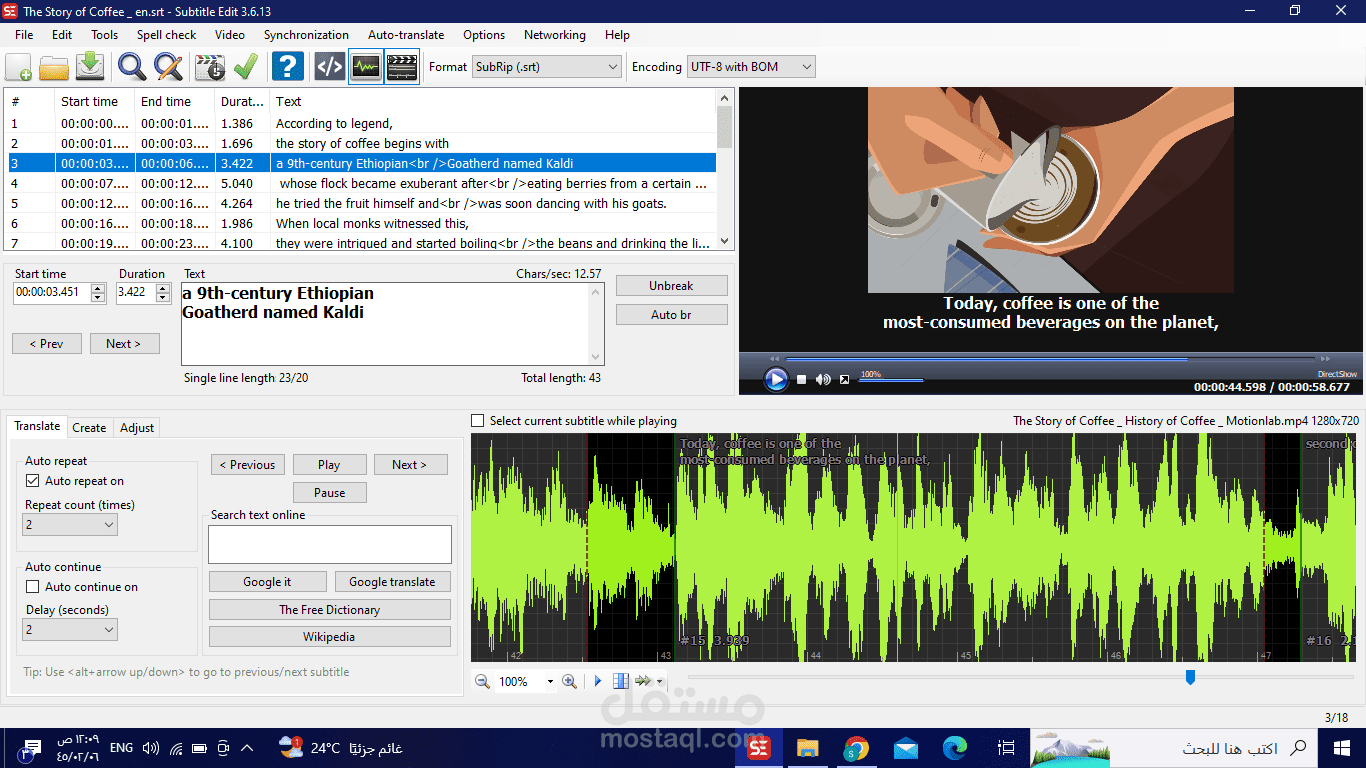This screenshot has width=1366, height=768.
Task: Open the Auto-translate menu
Action: [406, 35]
